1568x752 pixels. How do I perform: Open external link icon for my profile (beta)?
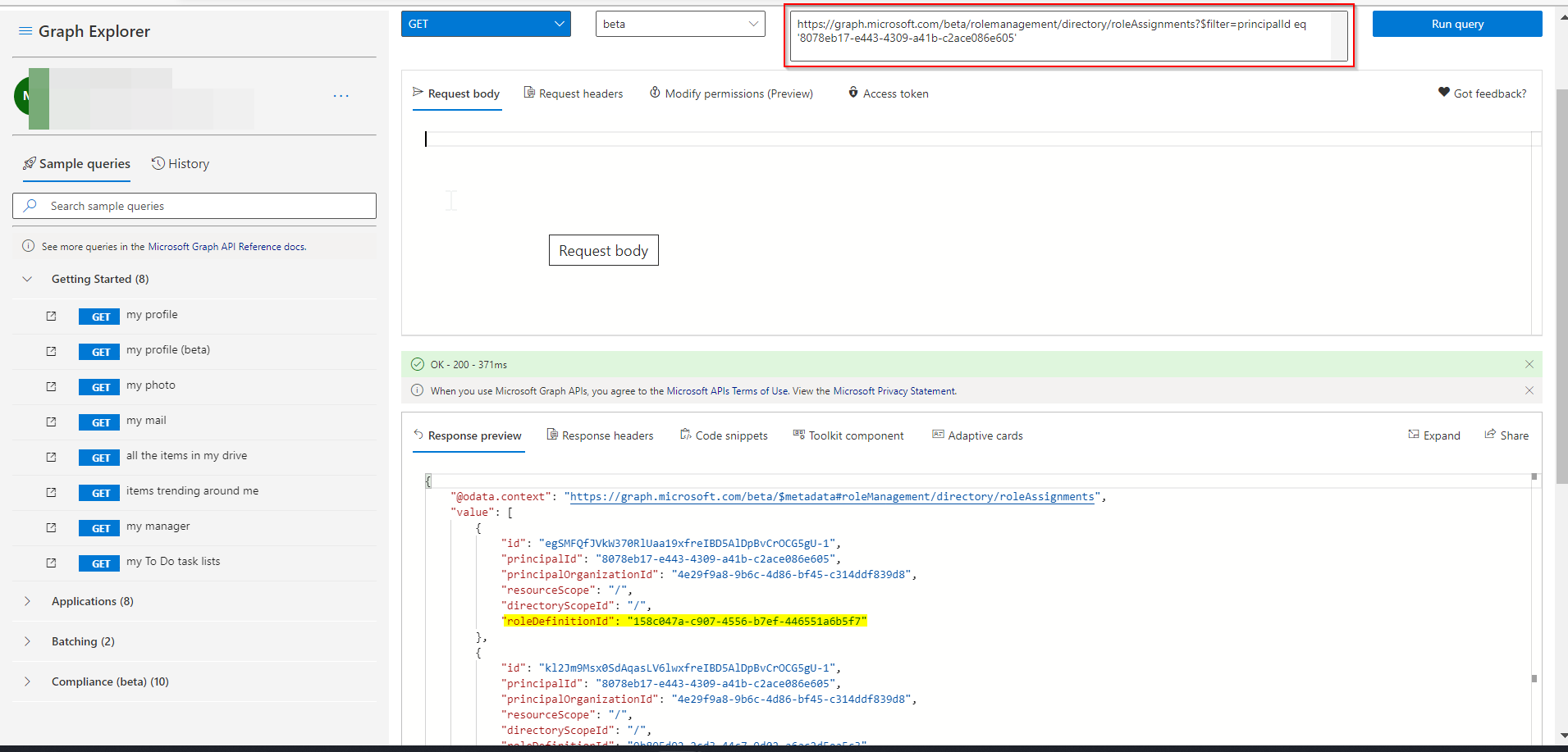click(x=51, y=351)
